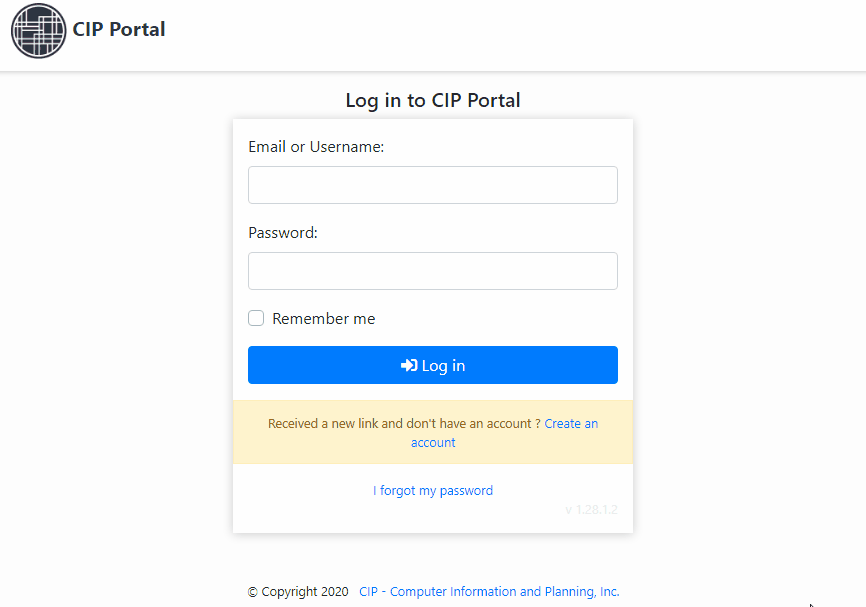Click the Received a new link notice text
Viewport: 866px width, 607px height.
coord(404,424)
